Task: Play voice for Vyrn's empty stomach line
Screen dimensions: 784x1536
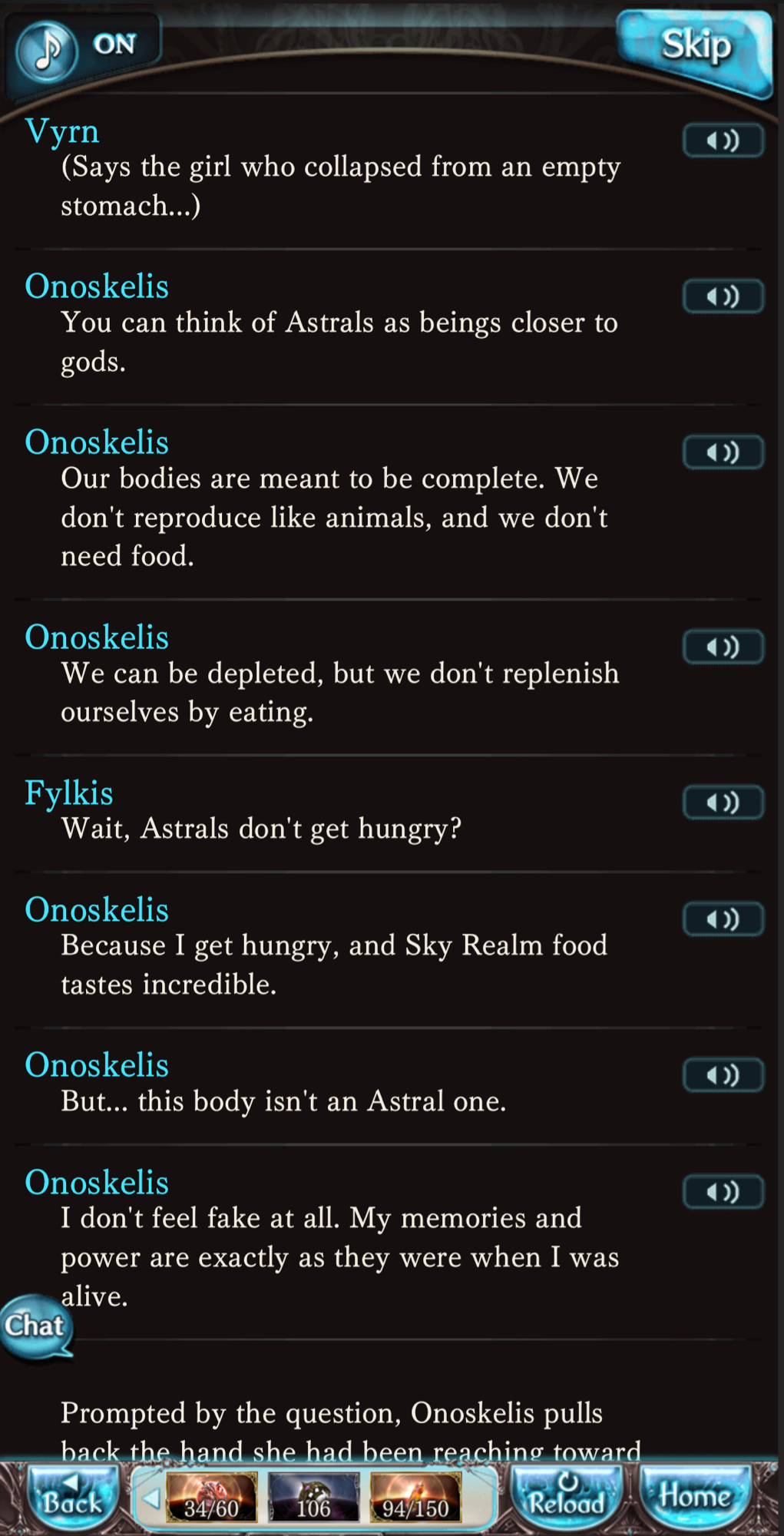Action: tap(723, 141)
